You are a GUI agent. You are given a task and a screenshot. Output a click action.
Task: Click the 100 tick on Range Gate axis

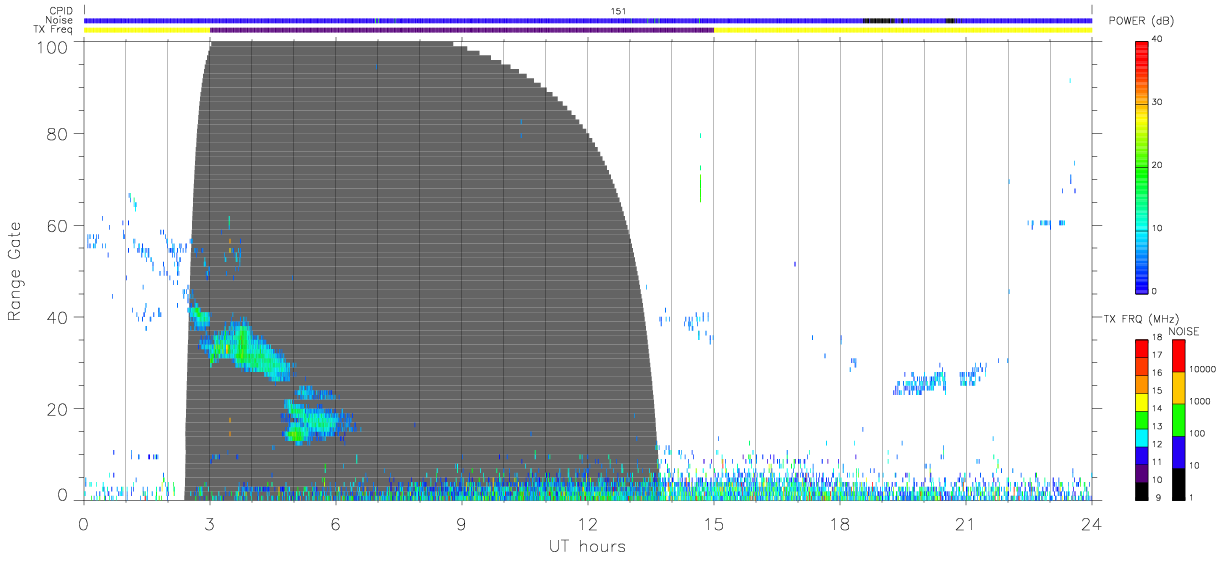(x=53, y=47)
